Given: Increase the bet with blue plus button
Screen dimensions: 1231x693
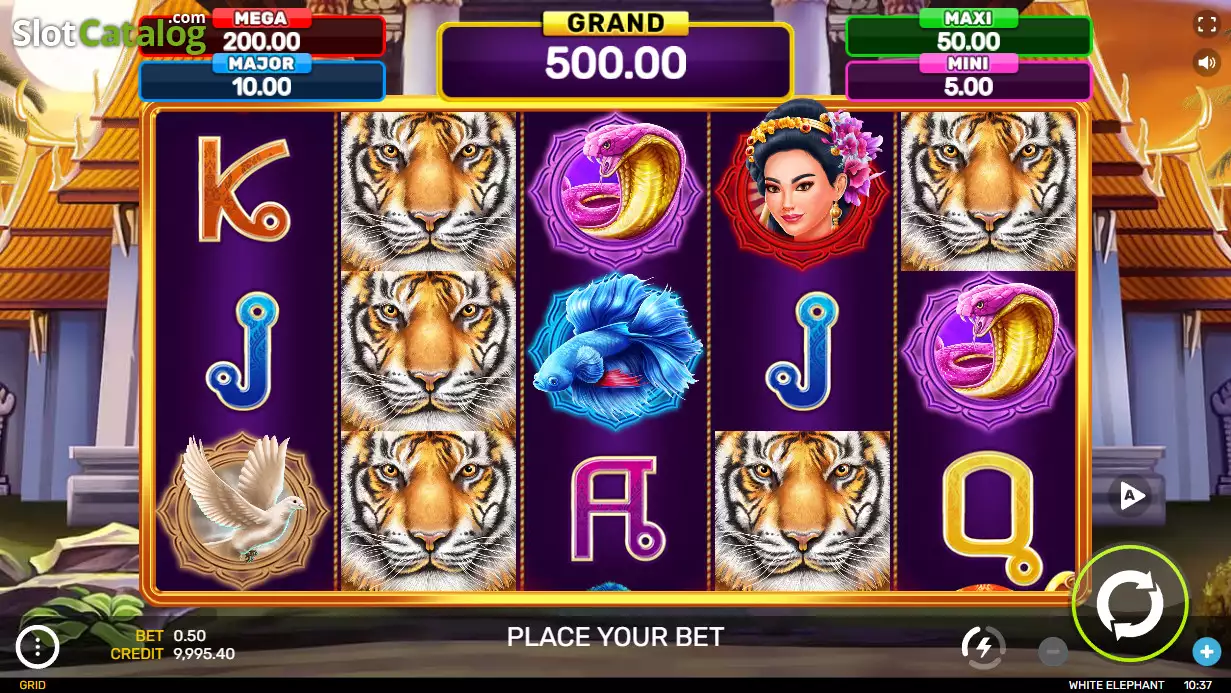Looking at the screenshot, I should tap(1206, 652).
